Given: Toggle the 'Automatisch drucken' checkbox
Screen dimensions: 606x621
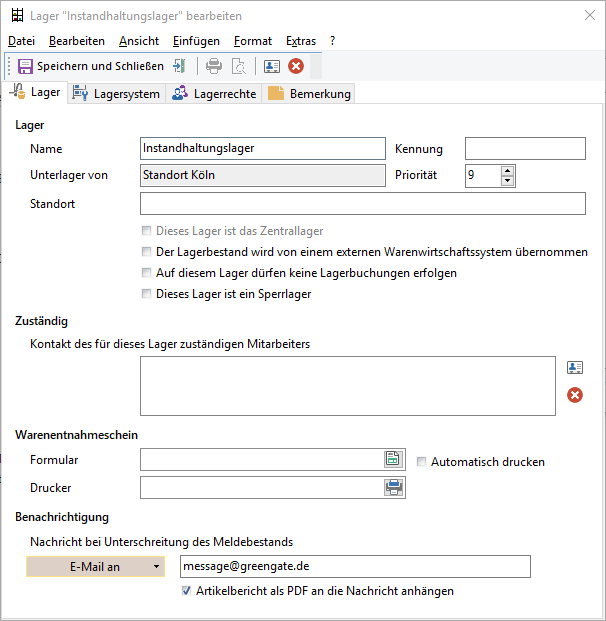Looking at the screenshot, I should click(x=421, y=462).
